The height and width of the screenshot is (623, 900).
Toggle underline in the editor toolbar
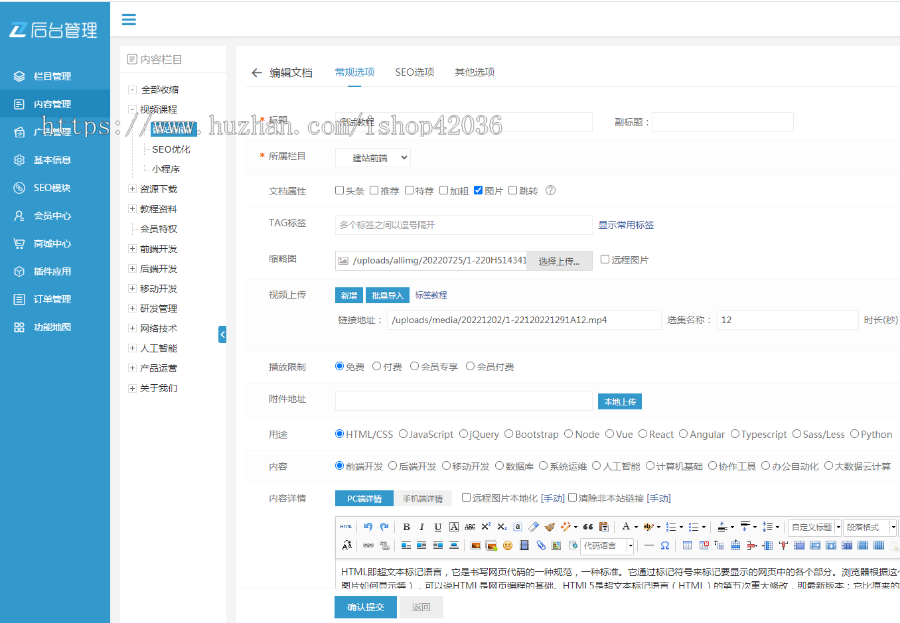tap(438, 527)
